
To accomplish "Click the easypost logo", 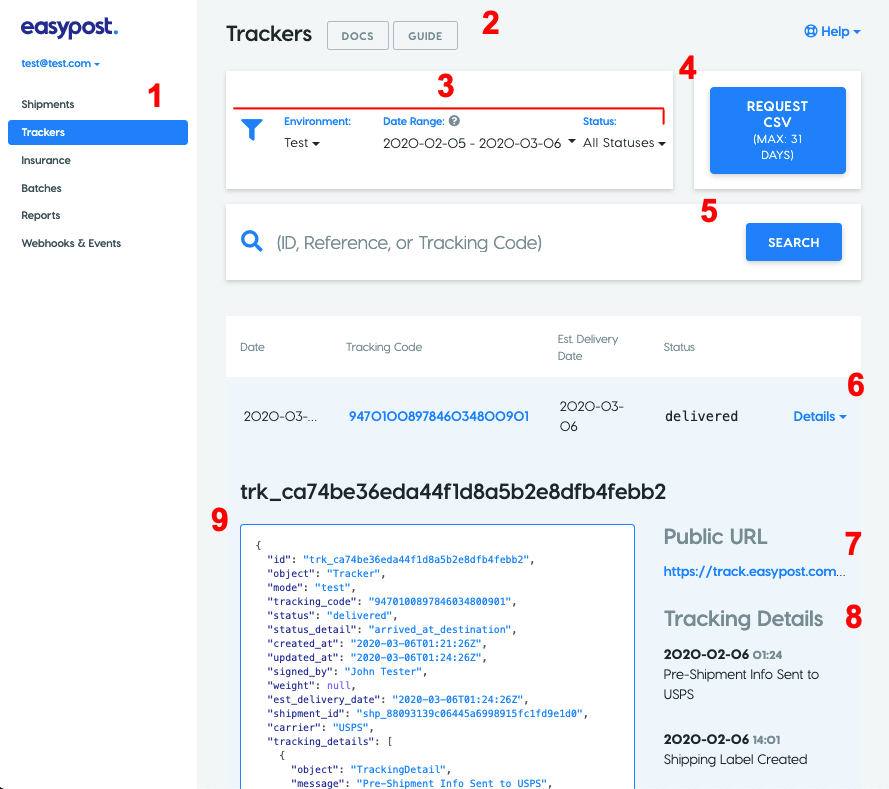I will [x=69, y=27].
